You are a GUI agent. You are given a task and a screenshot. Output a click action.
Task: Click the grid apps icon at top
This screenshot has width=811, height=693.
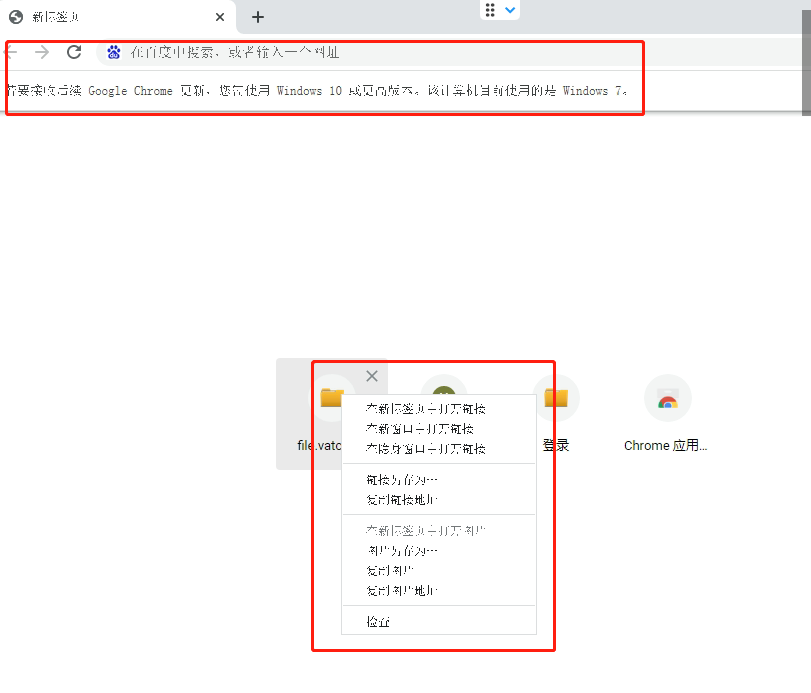[x=489, y=10]
